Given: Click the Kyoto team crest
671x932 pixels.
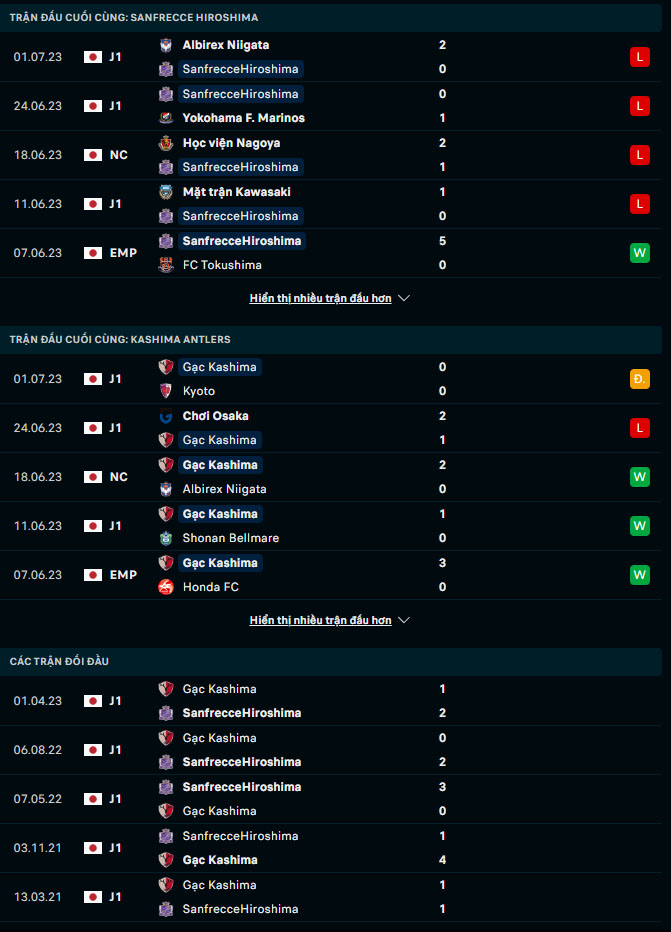Looking at the screenshot, I should tap(166, 391).
